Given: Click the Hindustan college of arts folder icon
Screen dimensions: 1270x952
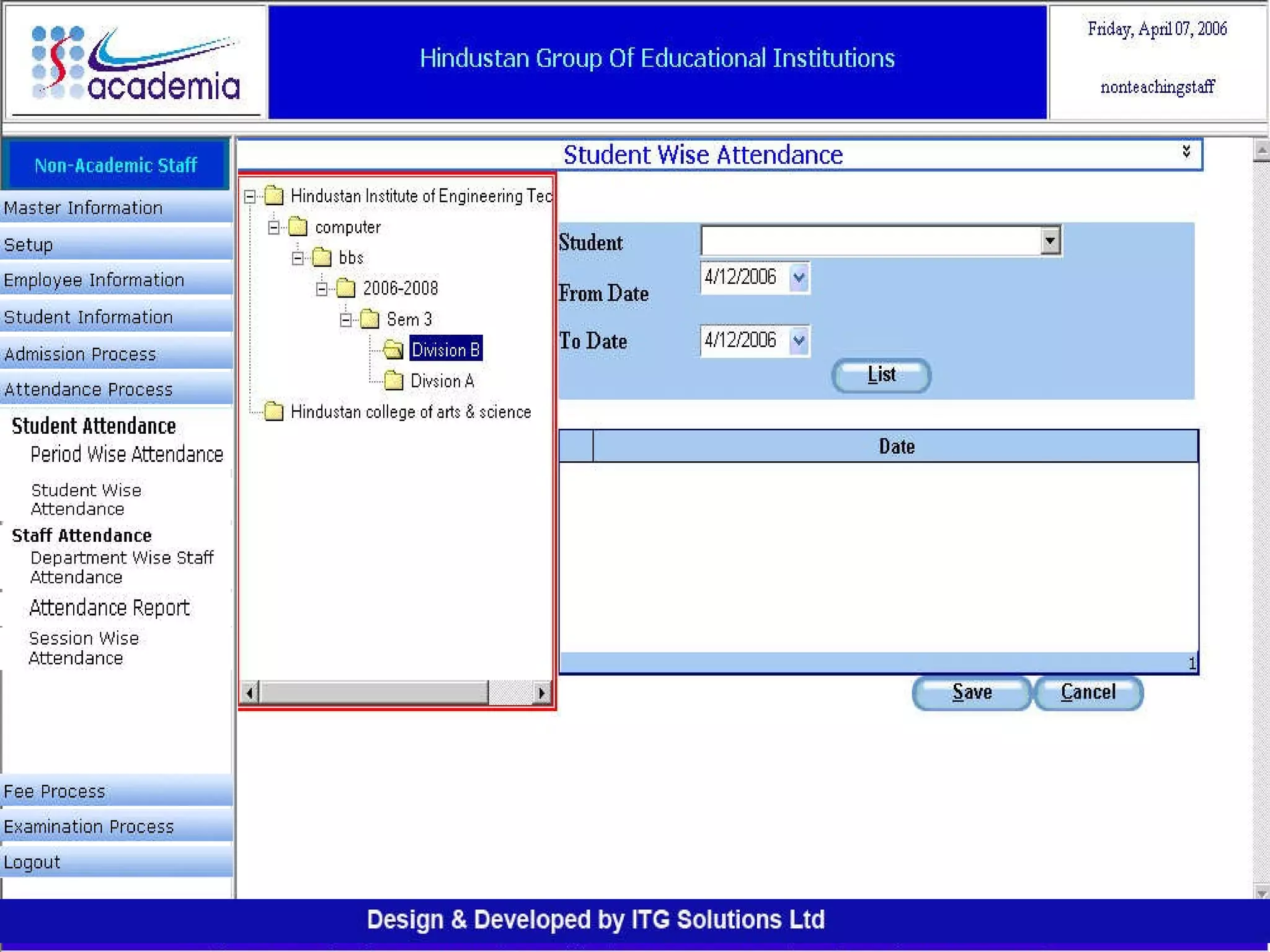Looking at the screenshot, I should tap(273, 412).
